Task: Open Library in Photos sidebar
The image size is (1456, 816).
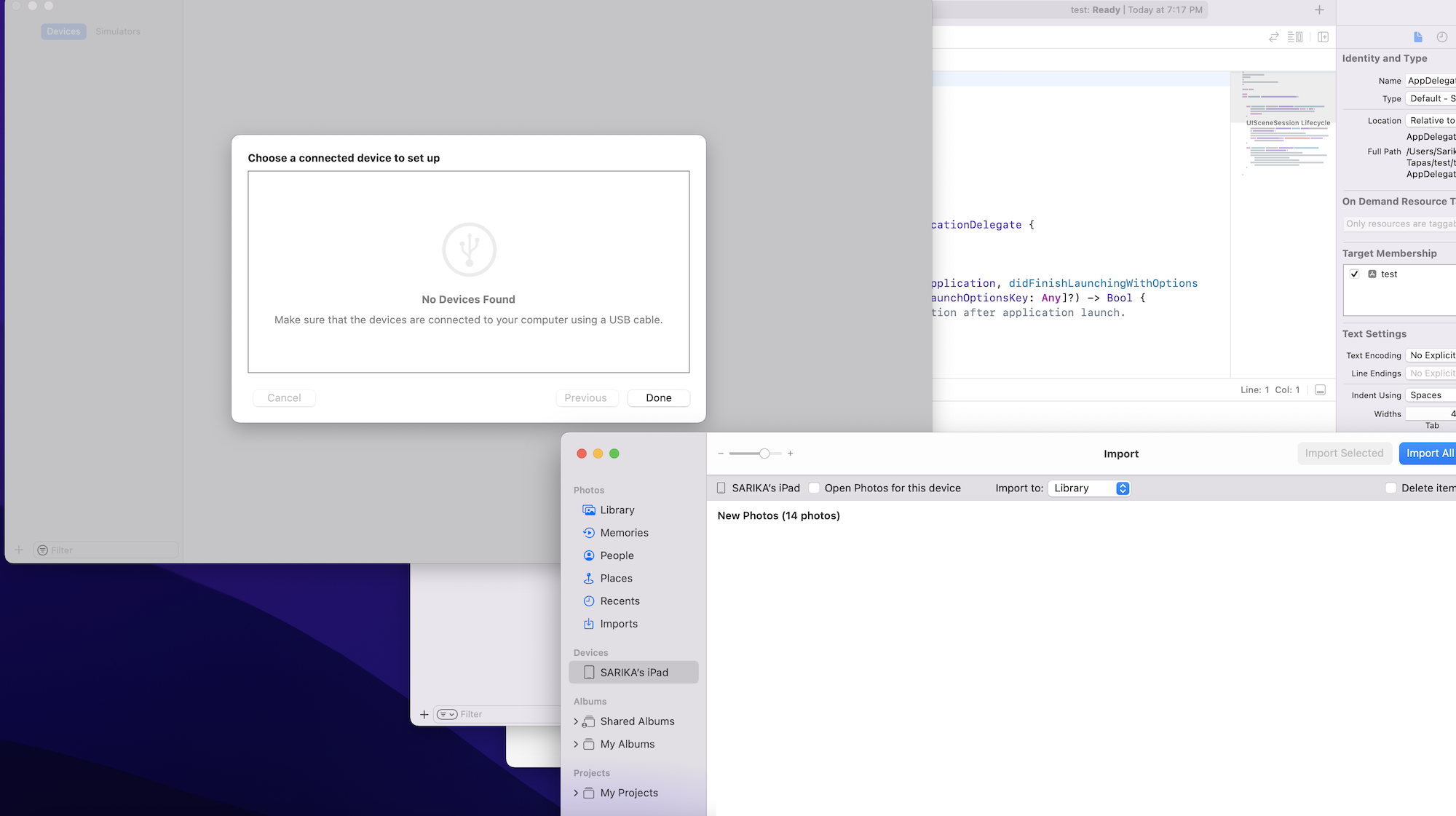Action: (617, 510)
